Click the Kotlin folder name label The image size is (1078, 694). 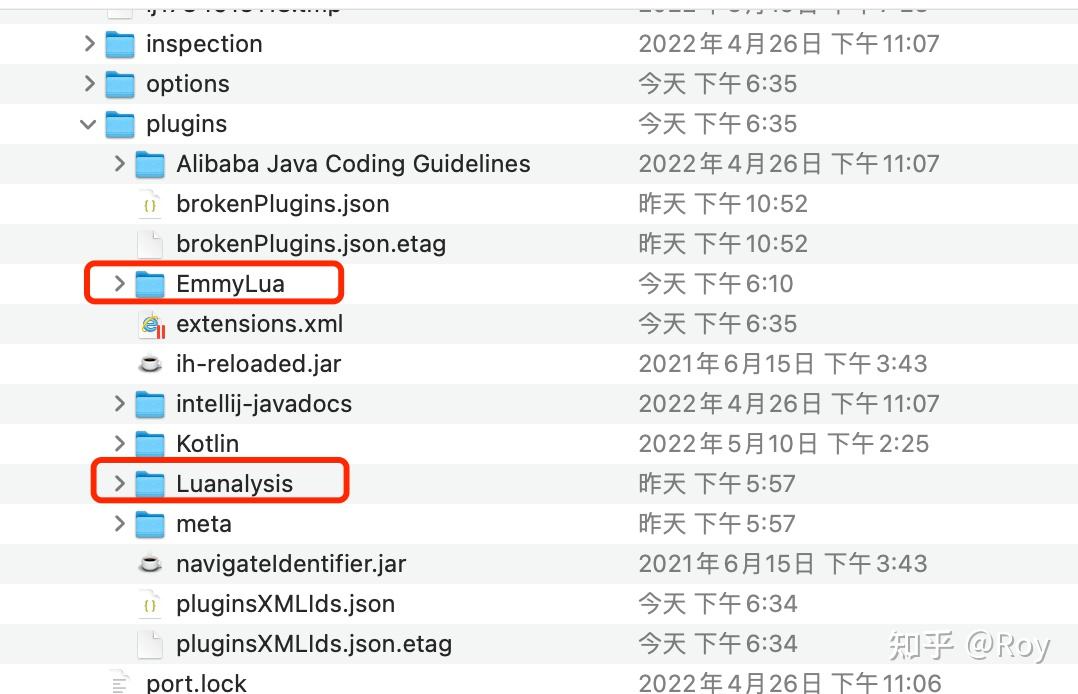click(207, 443)
